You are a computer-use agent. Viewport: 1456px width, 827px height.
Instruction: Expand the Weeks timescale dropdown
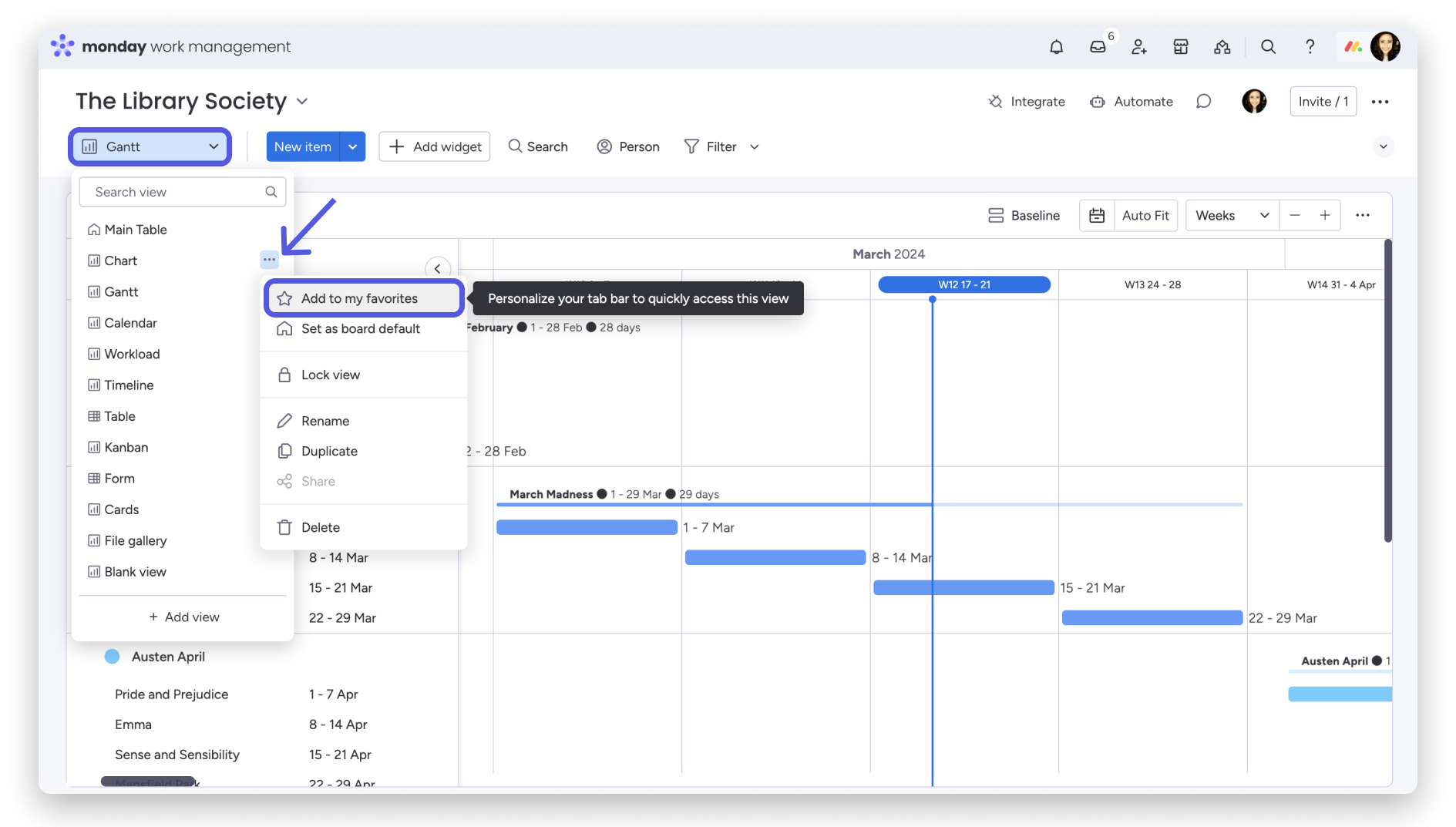(x=1232, y=216)
